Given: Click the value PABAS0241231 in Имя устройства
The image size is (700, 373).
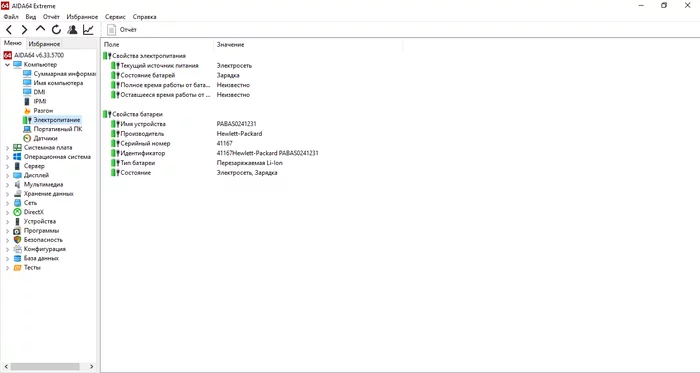Looking at the screenshot, I should [x=237, y=124].
